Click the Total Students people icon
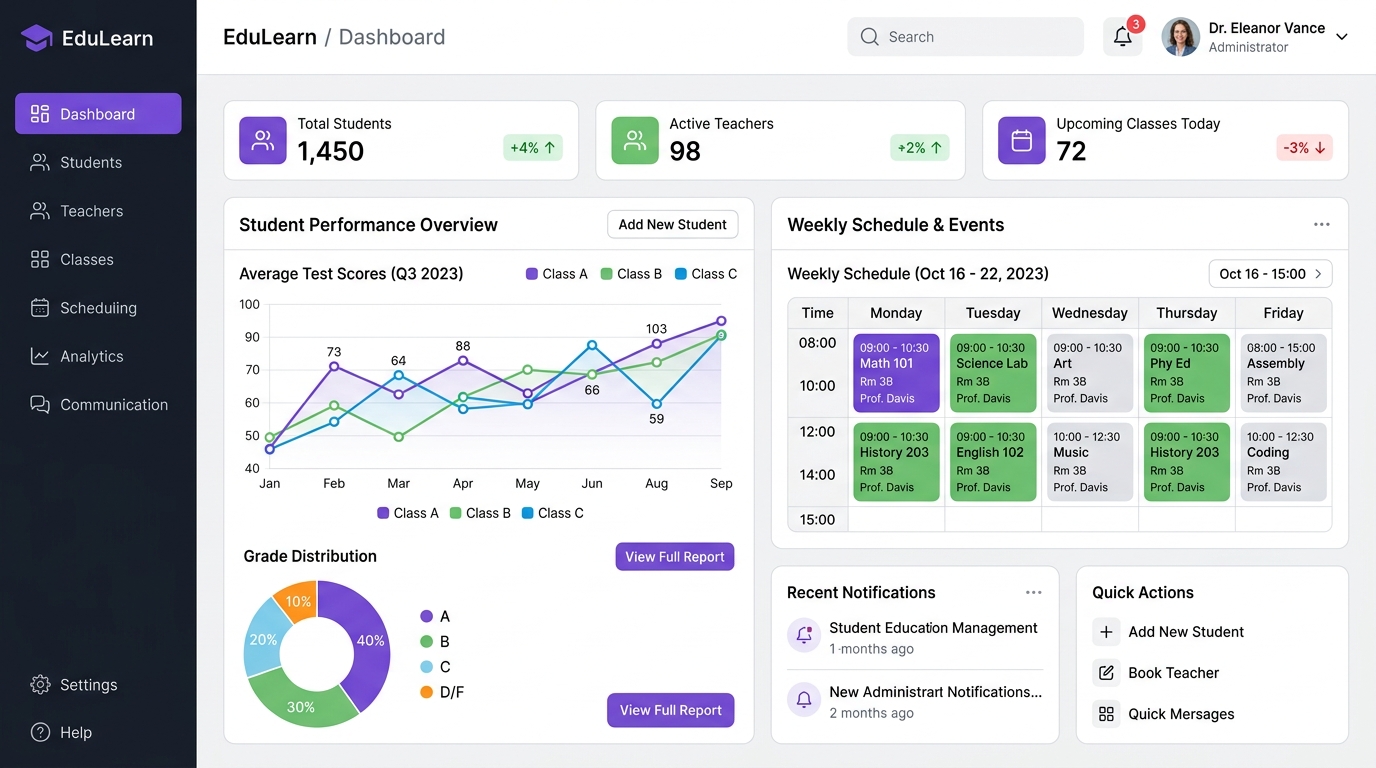 pyautogui.click(x=263, y=140)
